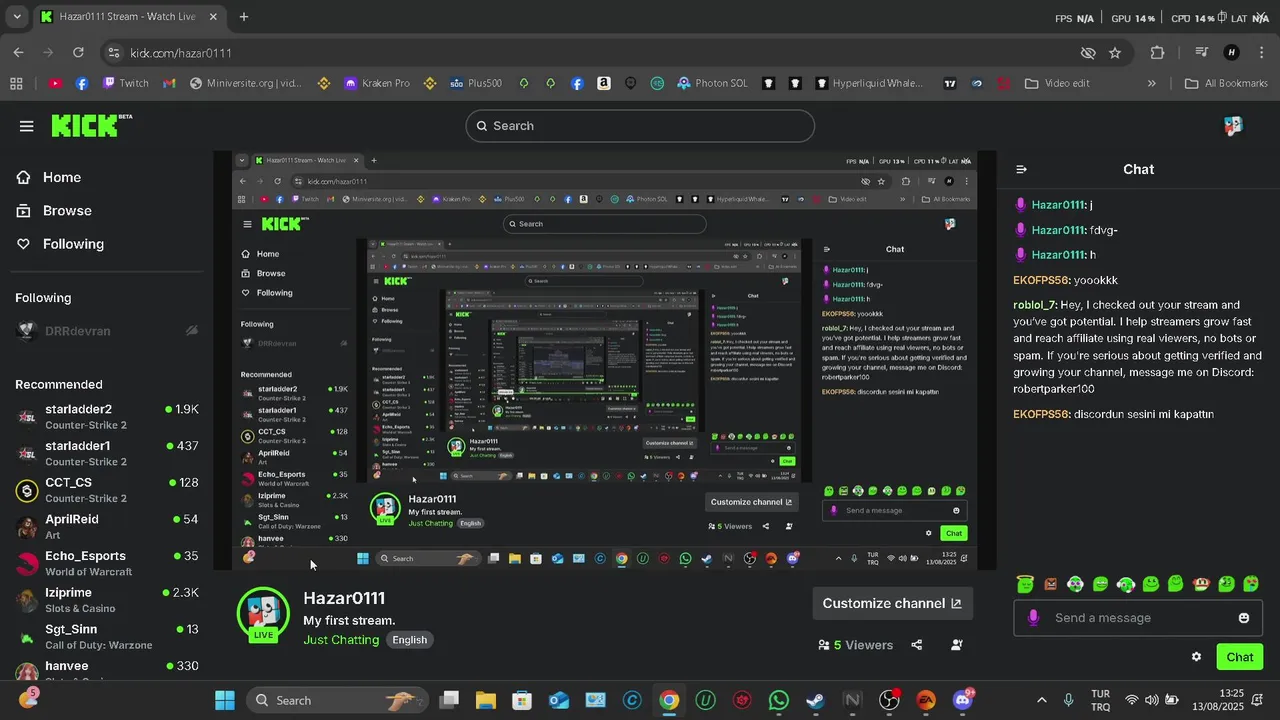Insert the halo angel emote
This screenshot has height=720, width=1280.
[1025, 584]
